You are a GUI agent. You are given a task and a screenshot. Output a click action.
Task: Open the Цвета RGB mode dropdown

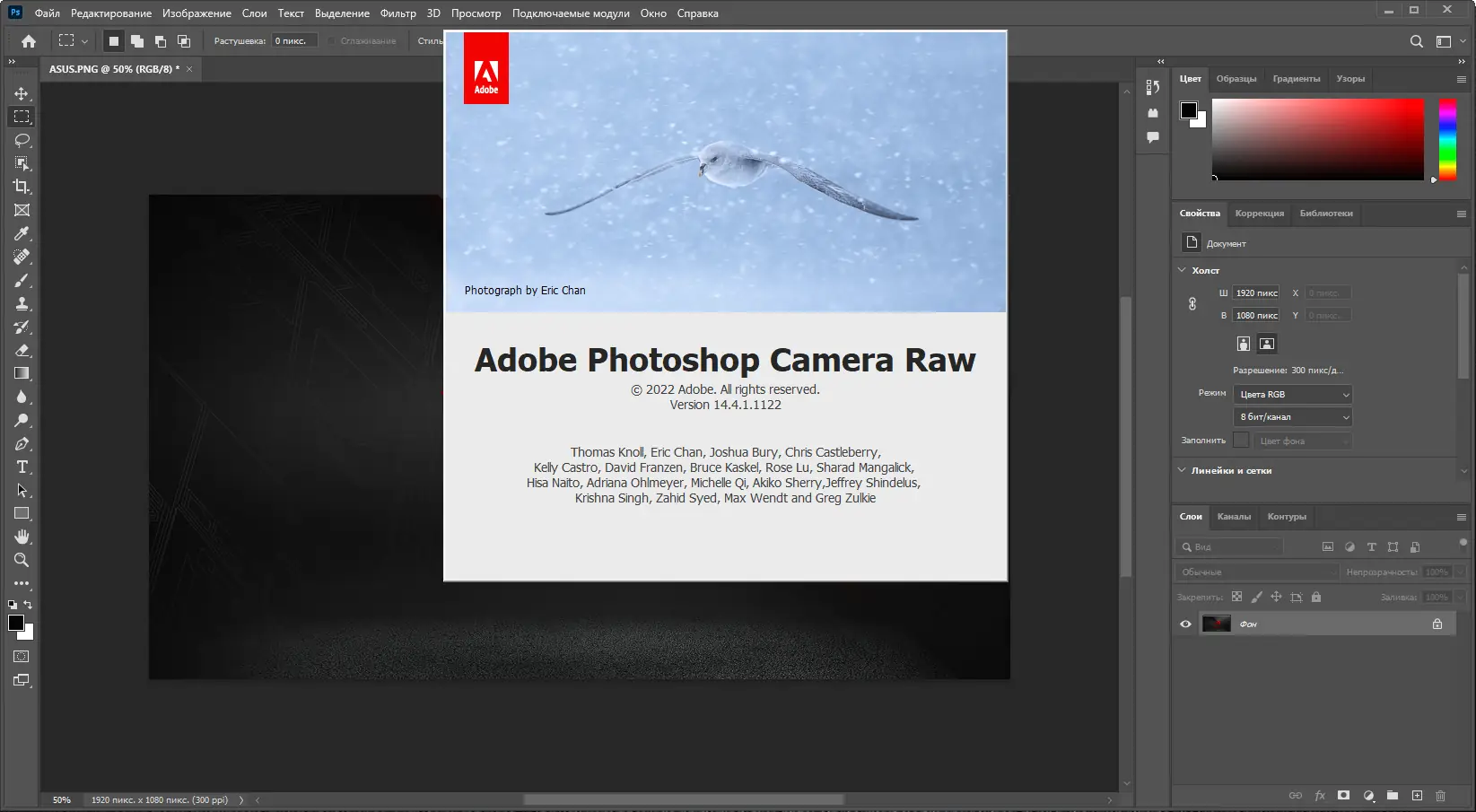[x=1292, y=395]
